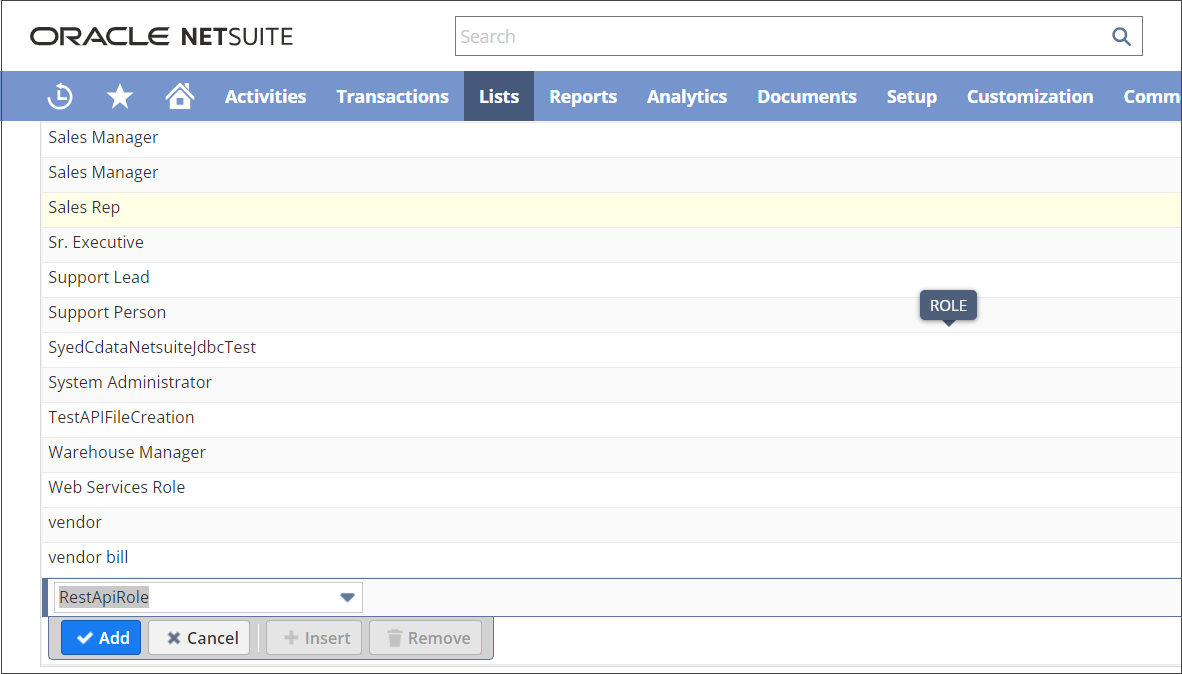Go to the Home icon

coord(179,96)
